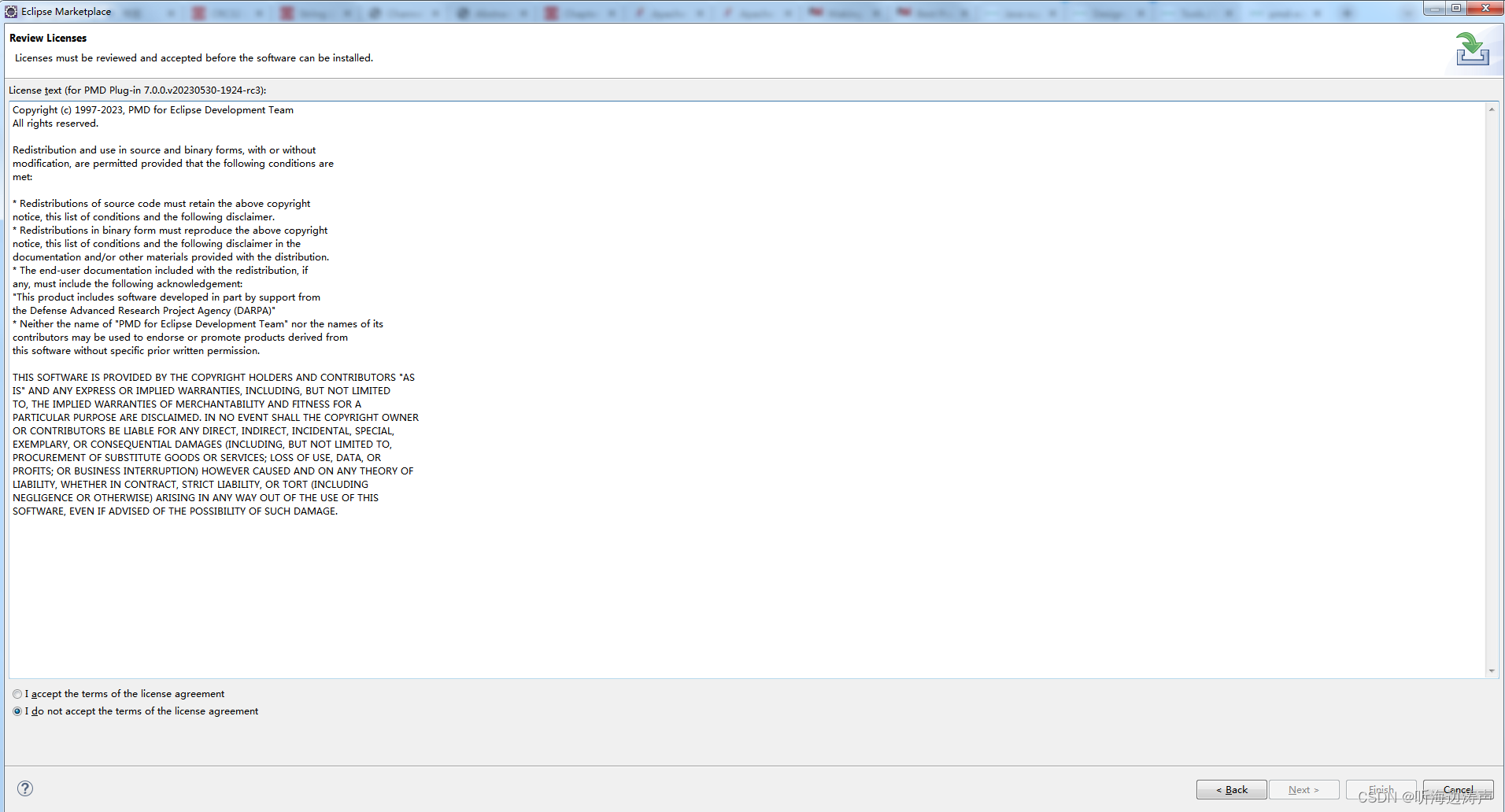This screenshot has width=1505, height=812.
Task: Click the 'All rights reserved.' line
Action: 55,124
